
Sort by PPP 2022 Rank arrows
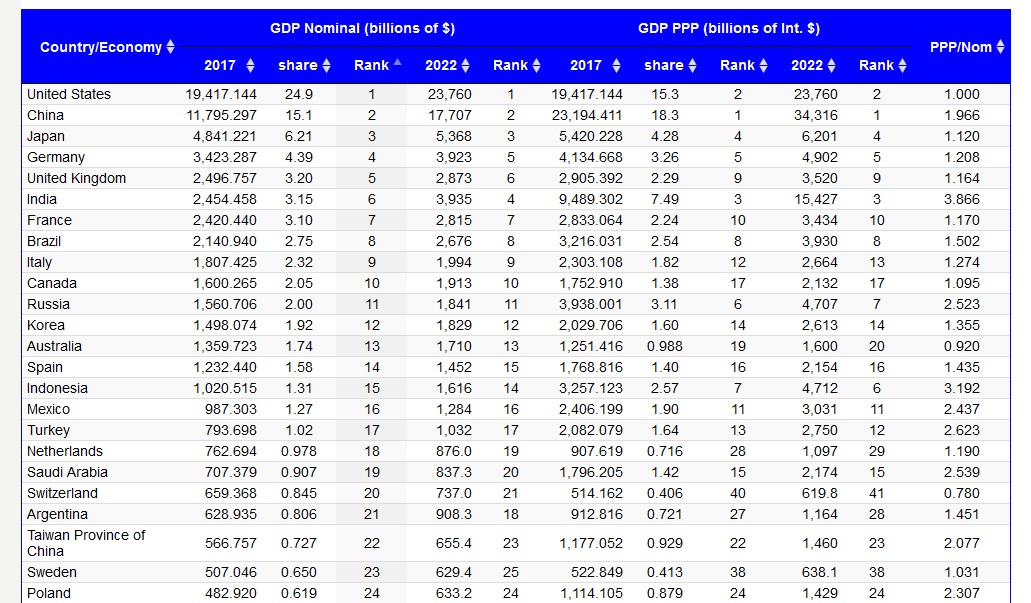point(903,65)
